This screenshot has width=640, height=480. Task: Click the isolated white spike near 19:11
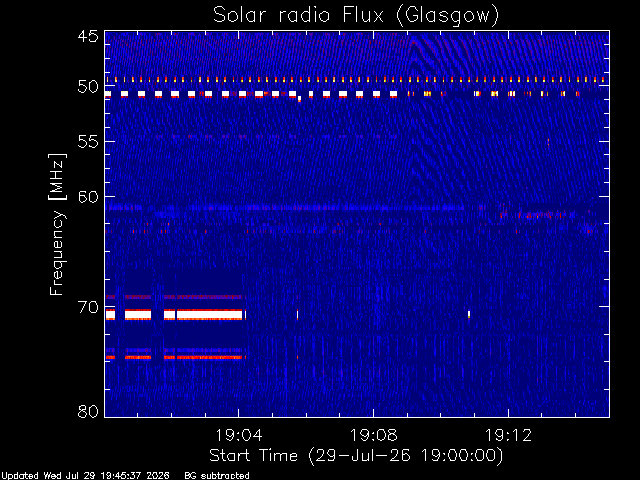tap(469, 314)
